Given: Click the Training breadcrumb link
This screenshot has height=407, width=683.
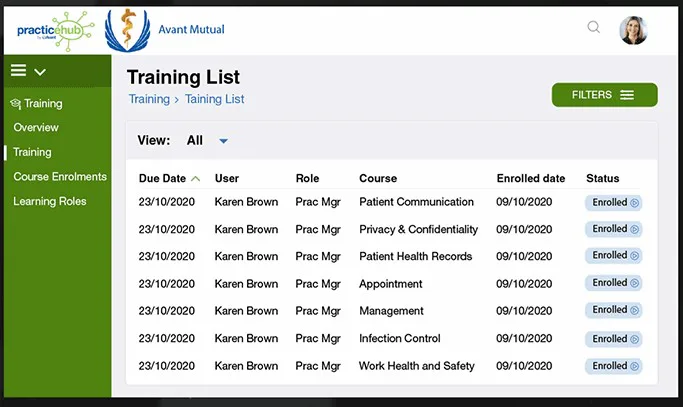Looking at the screenshot, I should click(x=149, y=99).
